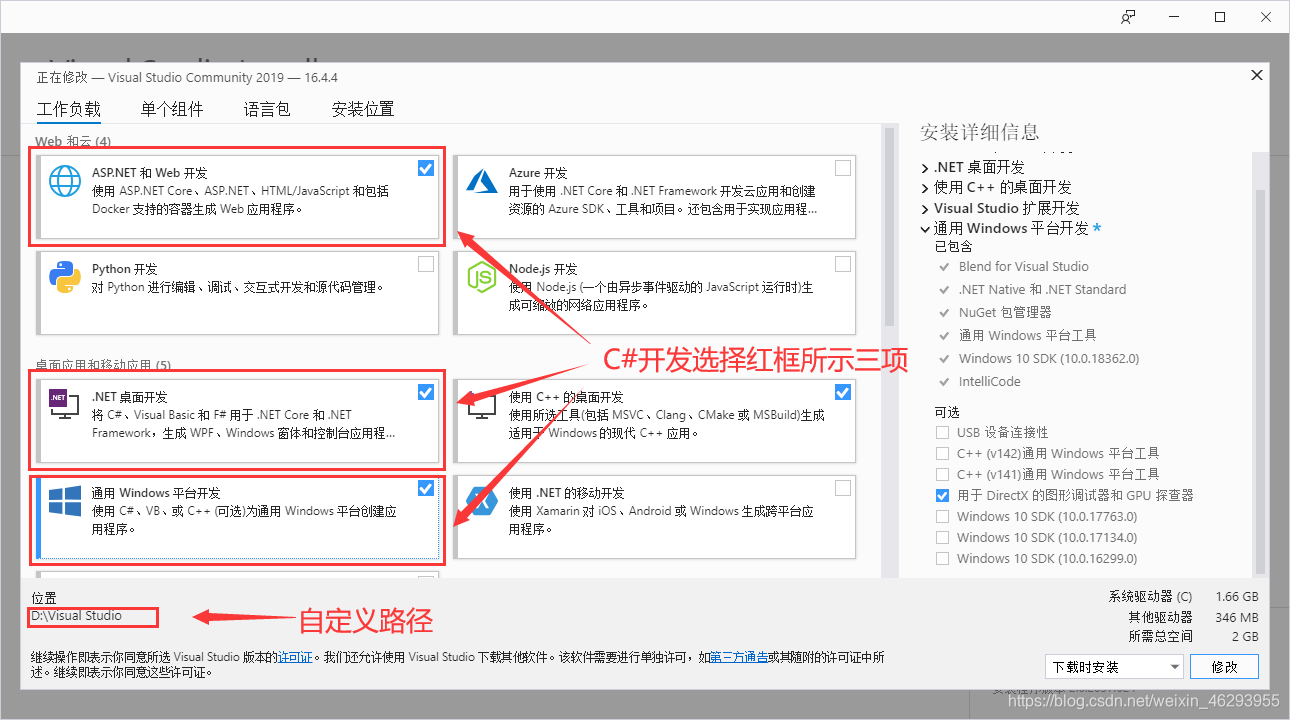1290x720 pixels.
Task: Enable USB 设备连接性 optional component
Action: pos(942,432)
